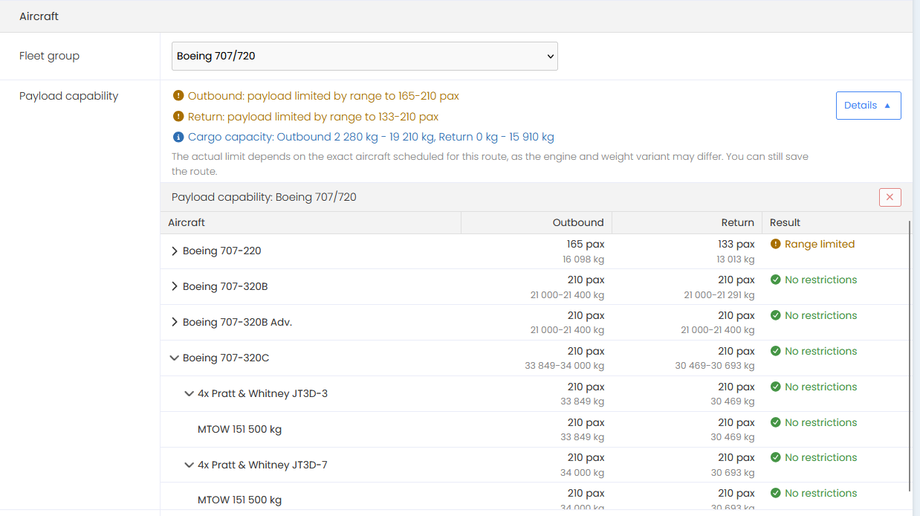Click the 'Payload capability: Boeing 707/720' panel title
920x516 pixels.
point(264,197)
